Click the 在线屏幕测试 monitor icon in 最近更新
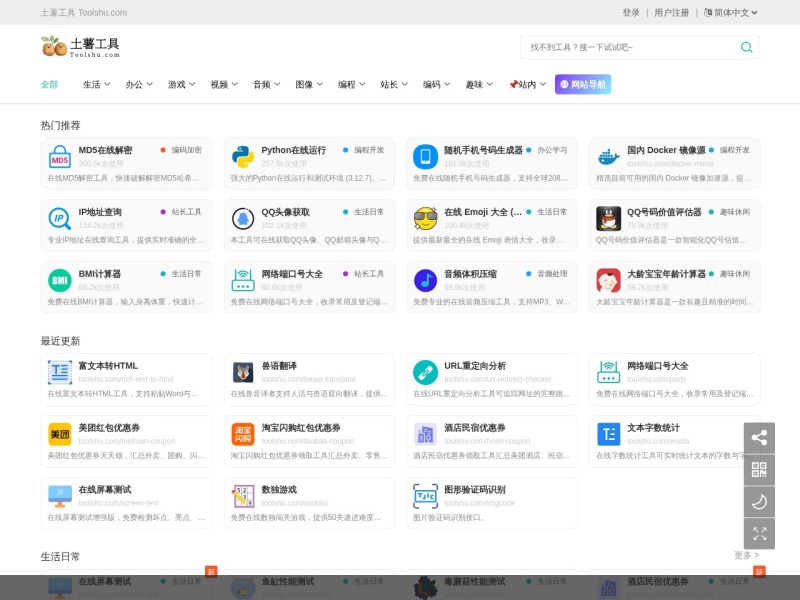The height and width of the screenshot is (600, 800). point(60,496)
